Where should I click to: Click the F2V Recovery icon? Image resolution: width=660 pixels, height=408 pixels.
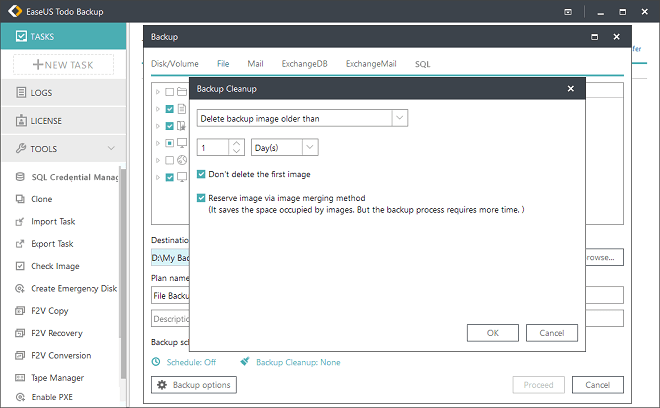[x=20, y=333]
